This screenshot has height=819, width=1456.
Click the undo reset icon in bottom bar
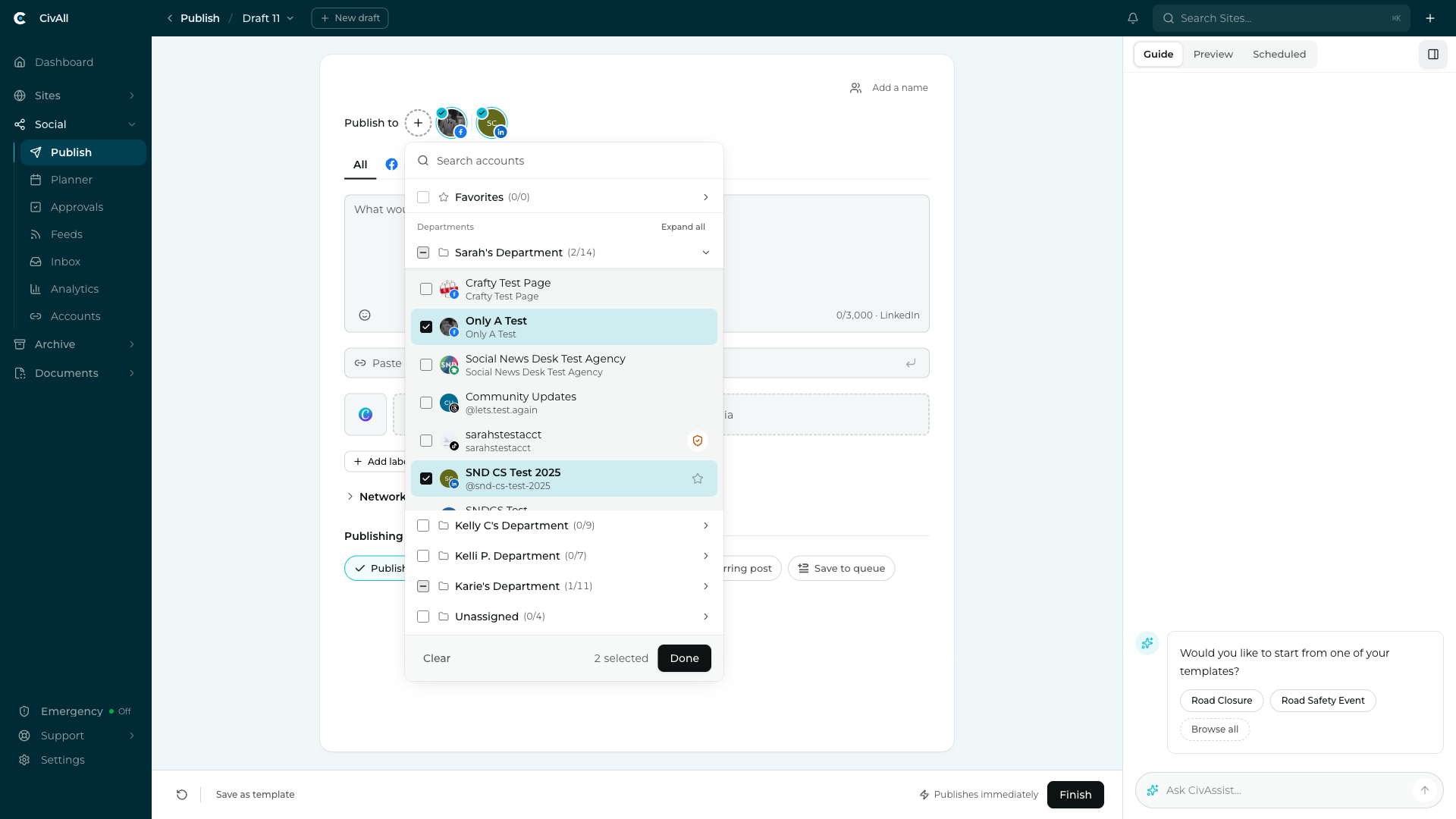click(182, 795)
